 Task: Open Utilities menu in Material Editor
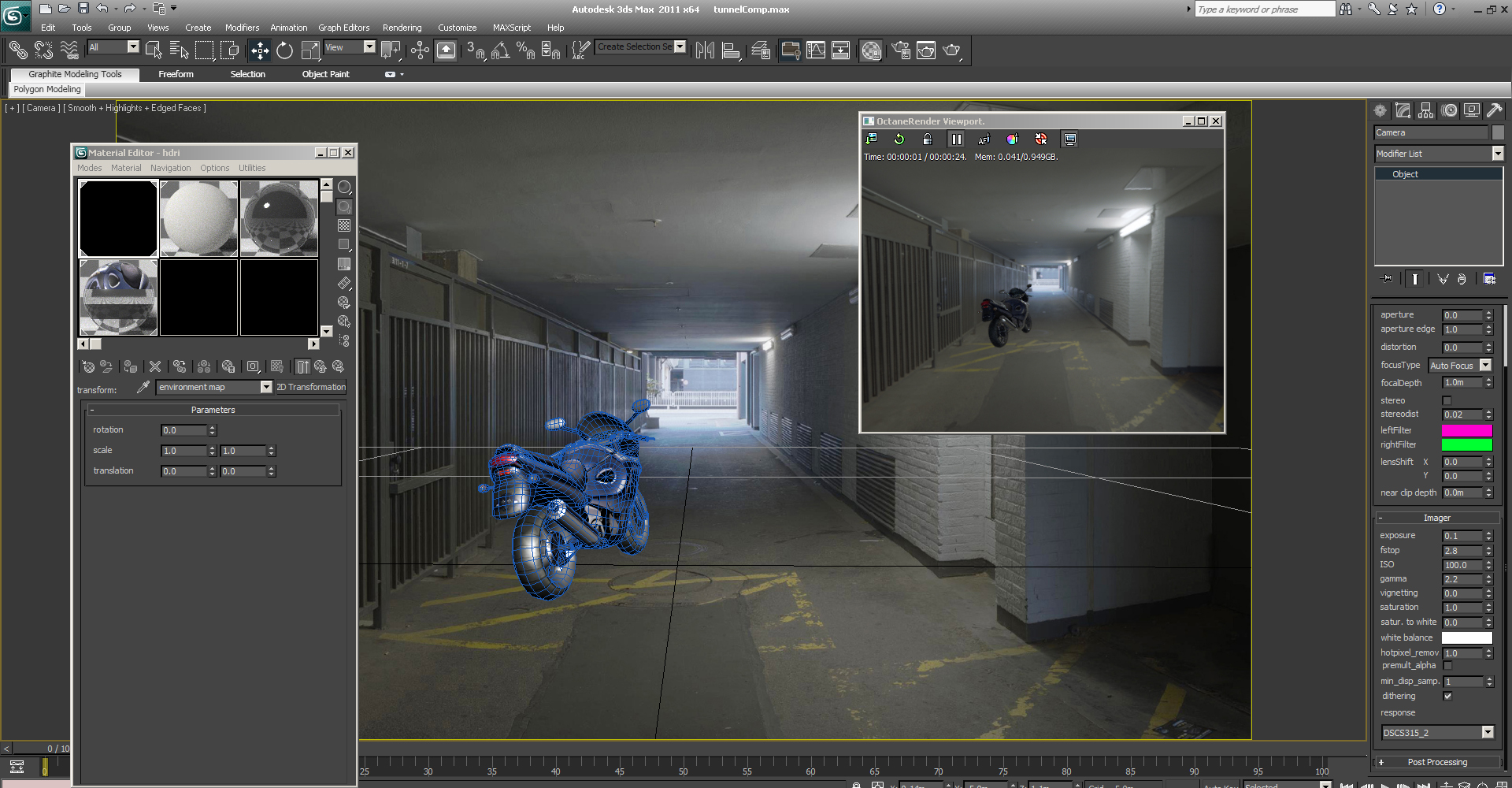(x=252, y=168)
